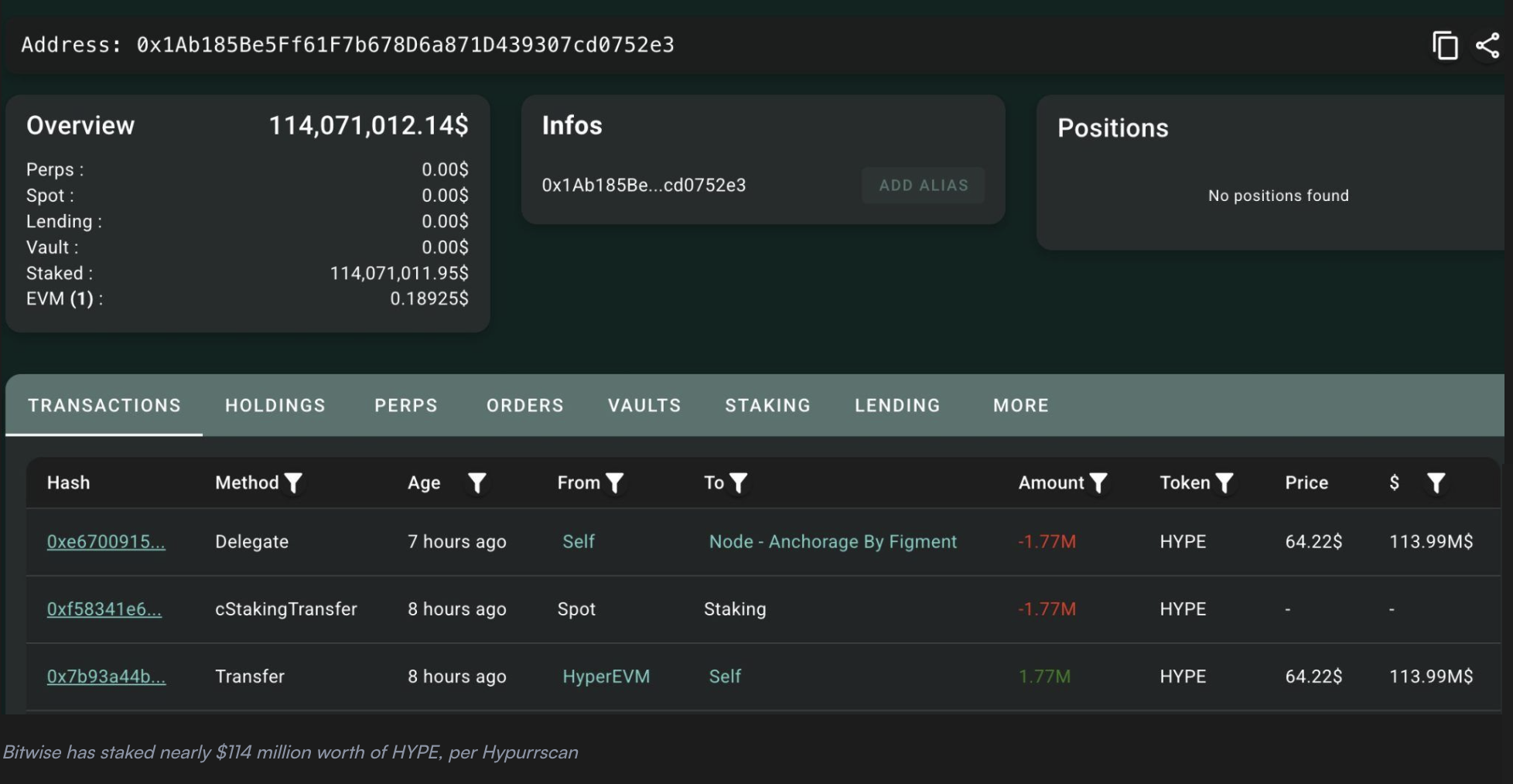Open the Amount column filter

pyautogui.click(x=1098, y=483)
